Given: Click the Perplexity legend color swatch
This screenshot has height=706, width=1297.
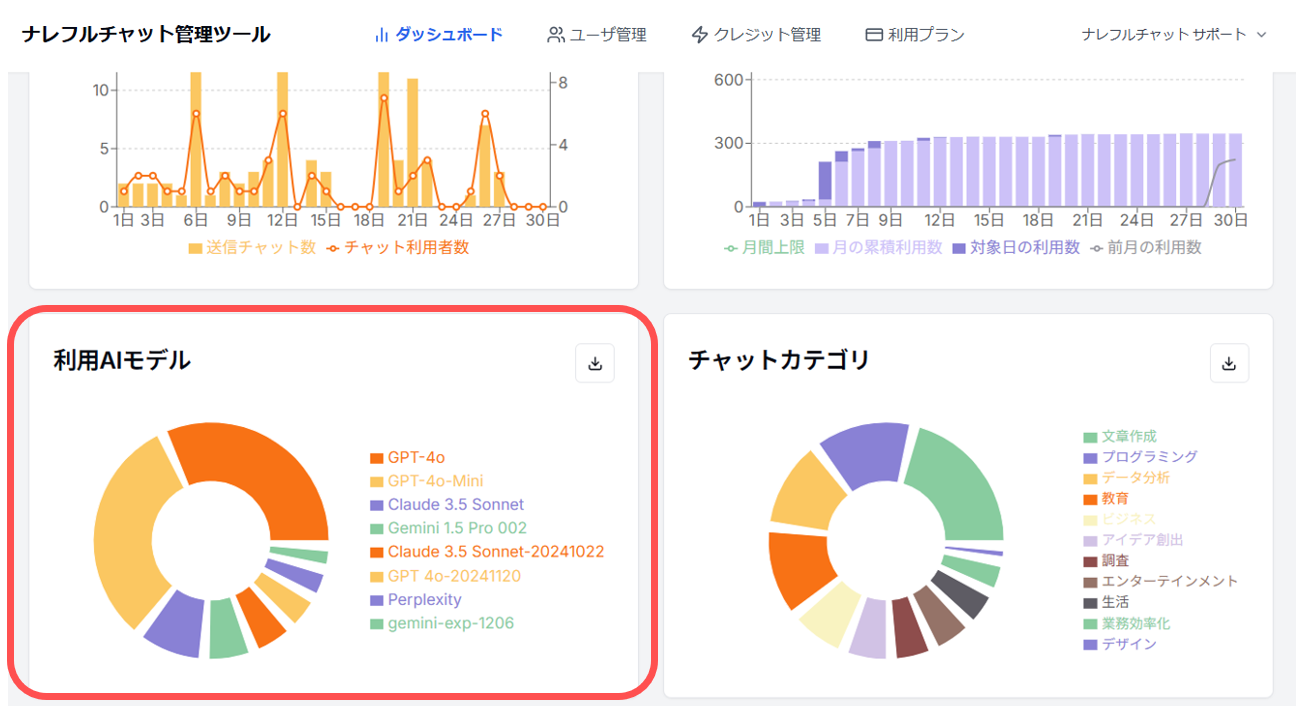Looking at the screenshot, I should [377, 600].
